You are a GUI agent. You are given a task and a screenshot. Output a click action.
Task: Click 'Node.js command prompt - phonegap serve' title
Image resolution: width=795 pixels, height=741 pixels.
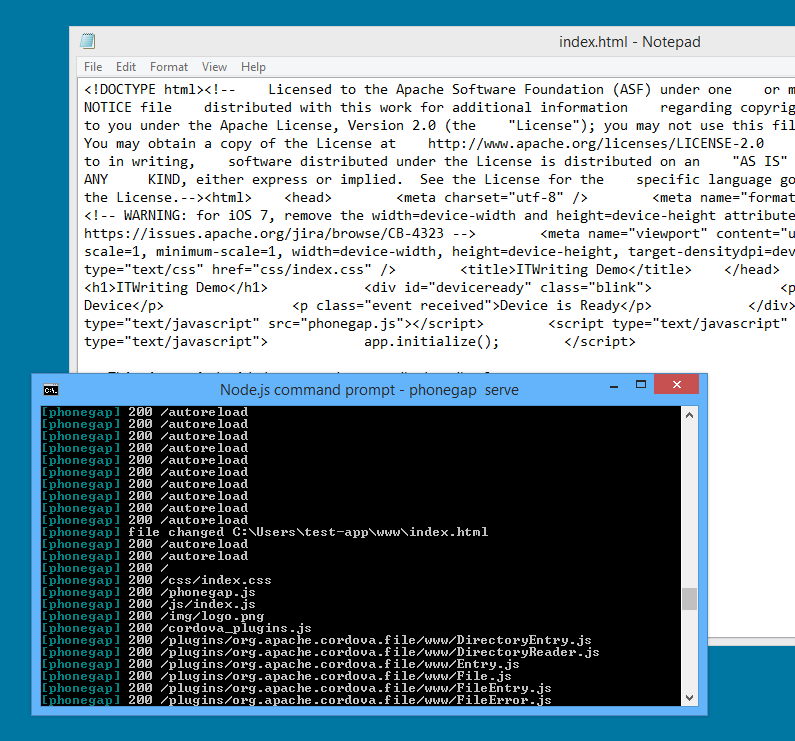[x=369, y=390]
